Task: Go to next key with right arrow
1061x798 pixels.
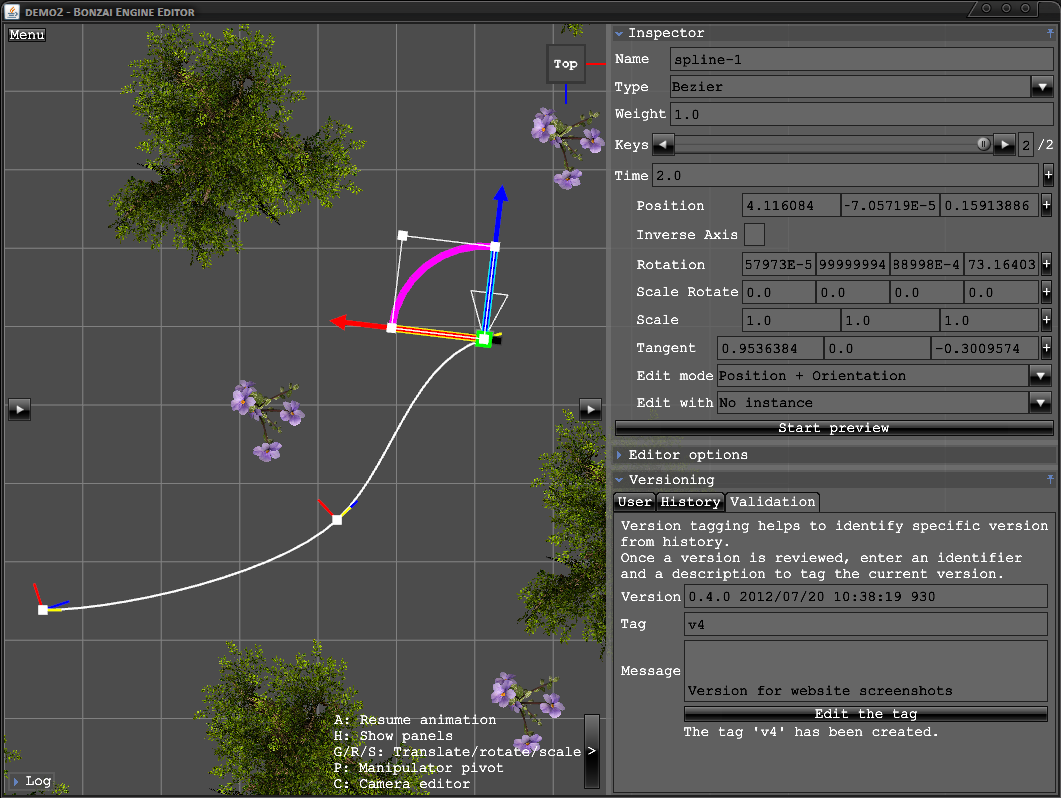Action: 1004,145
